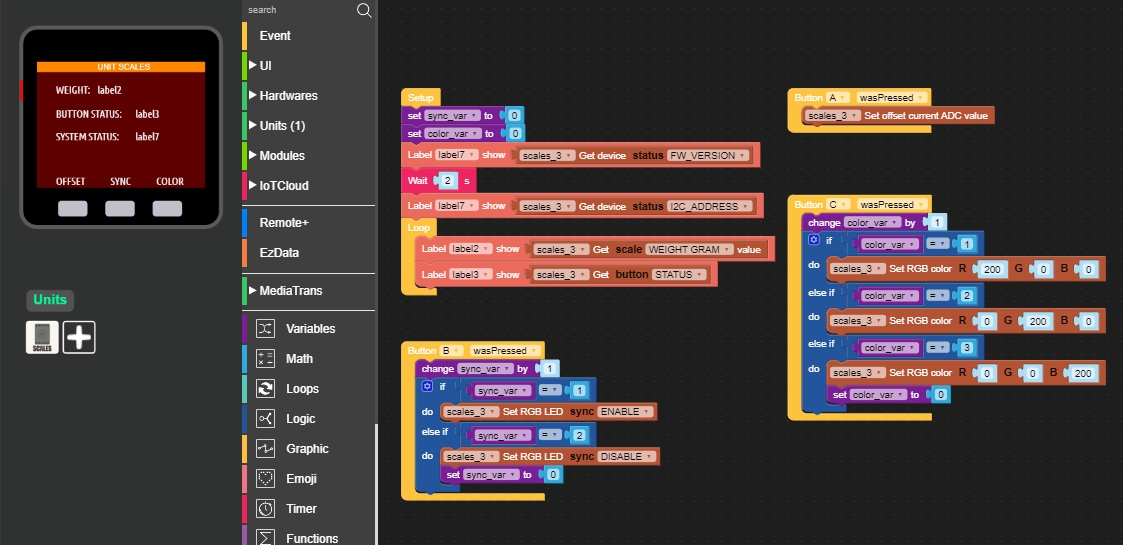This screenshot has width=1123, height=545.
Task: Click the gear icon on Button C if block
Action: [813, 242]
